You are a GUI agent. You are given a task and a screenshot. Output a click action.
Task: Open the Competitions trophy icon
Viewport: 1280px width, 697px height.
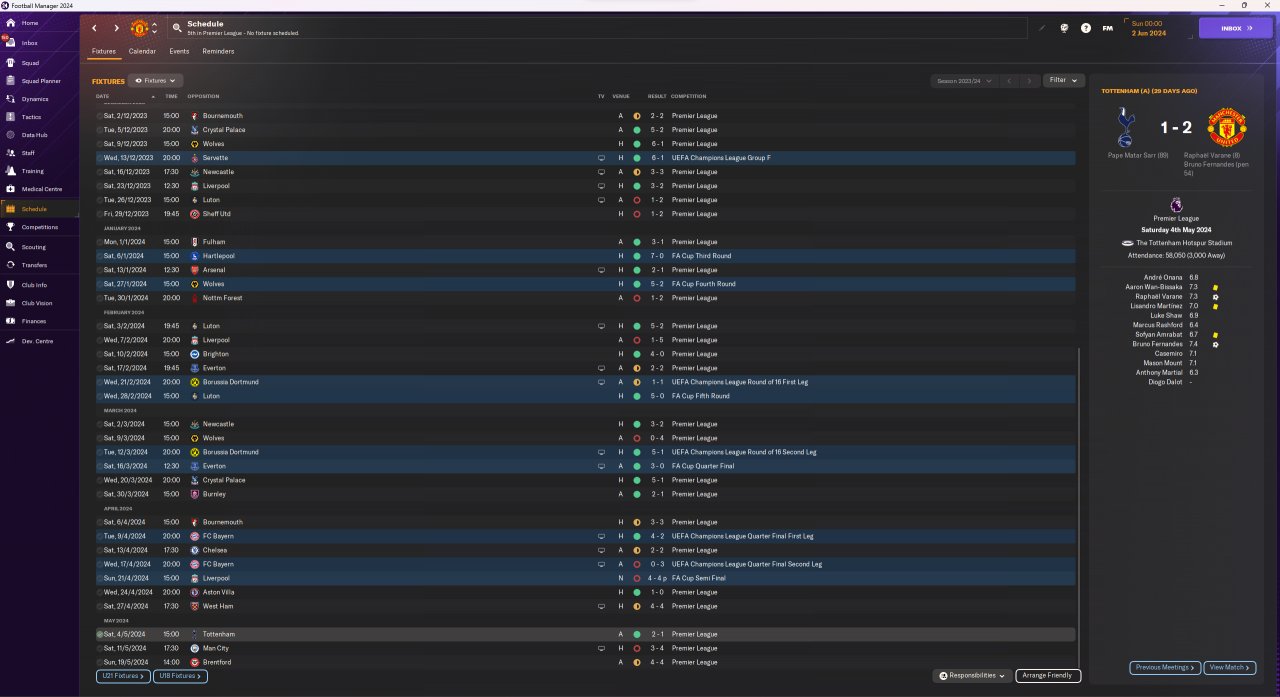point(11,227)
